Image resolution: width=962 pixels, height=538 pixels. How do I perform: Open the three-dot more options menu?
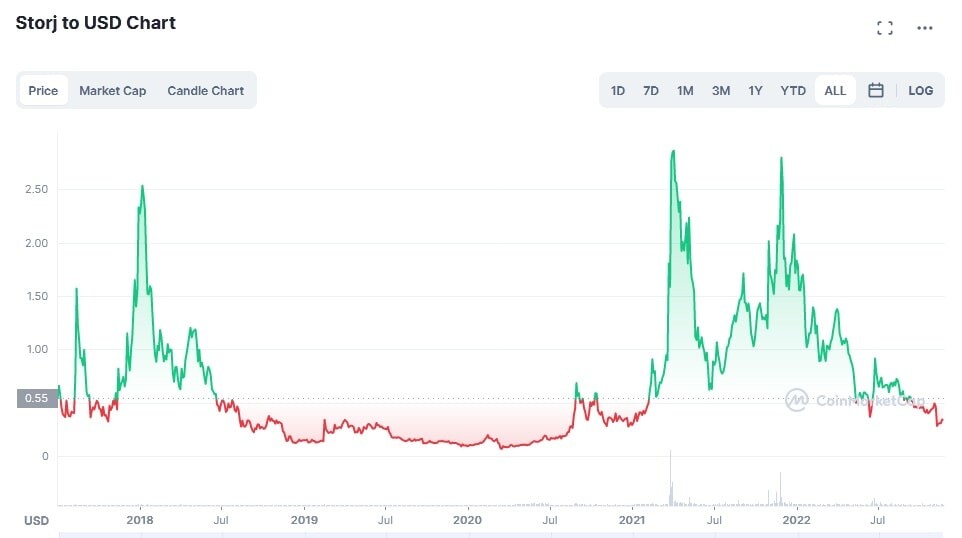click(925, 28)
